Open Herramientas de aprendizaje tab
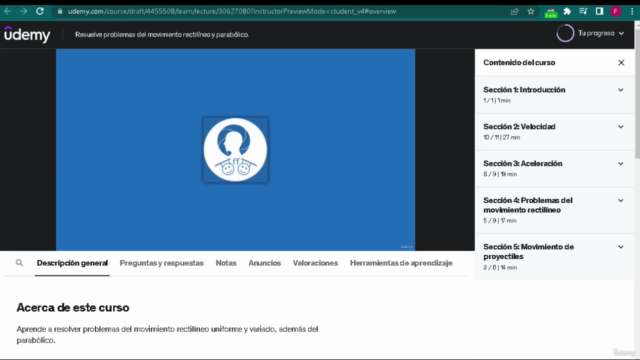640x360 pixels. [x=401, y=263]
